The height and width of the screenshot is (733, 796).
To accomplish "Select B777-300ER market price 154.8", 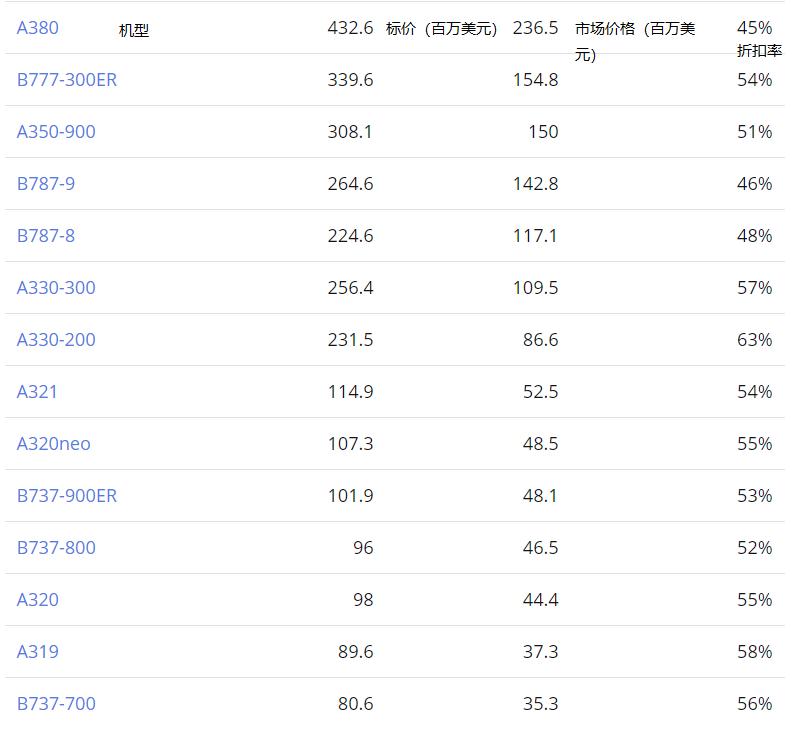I will 536,80.
